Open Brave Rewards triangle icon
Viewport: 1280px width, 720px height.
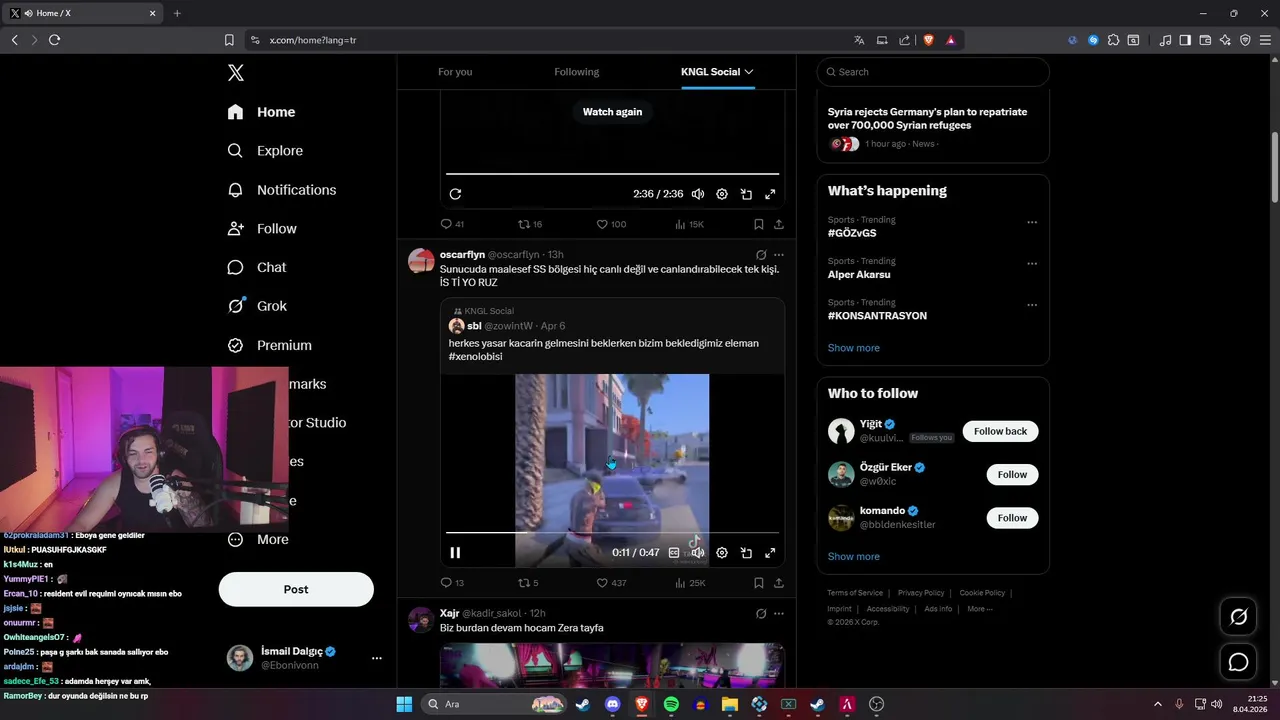click(950, 40)
